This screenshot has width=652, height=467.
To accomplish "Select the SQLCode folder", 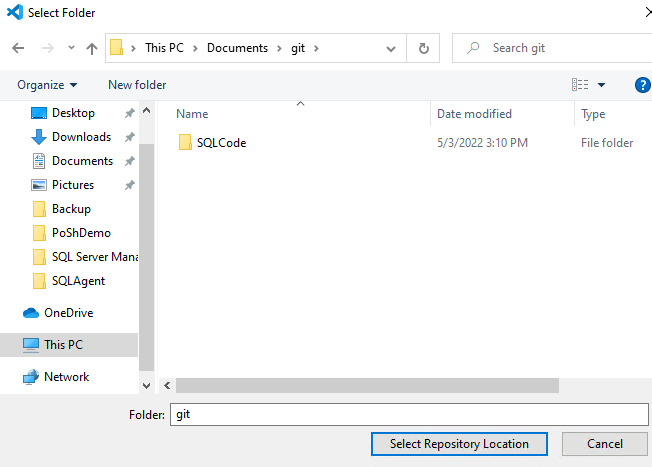I will pos(221,143).
